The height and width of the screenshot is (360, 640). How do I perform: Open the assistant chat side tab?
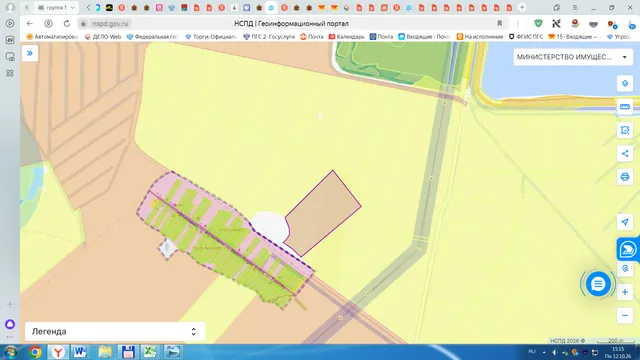[628, 249]
